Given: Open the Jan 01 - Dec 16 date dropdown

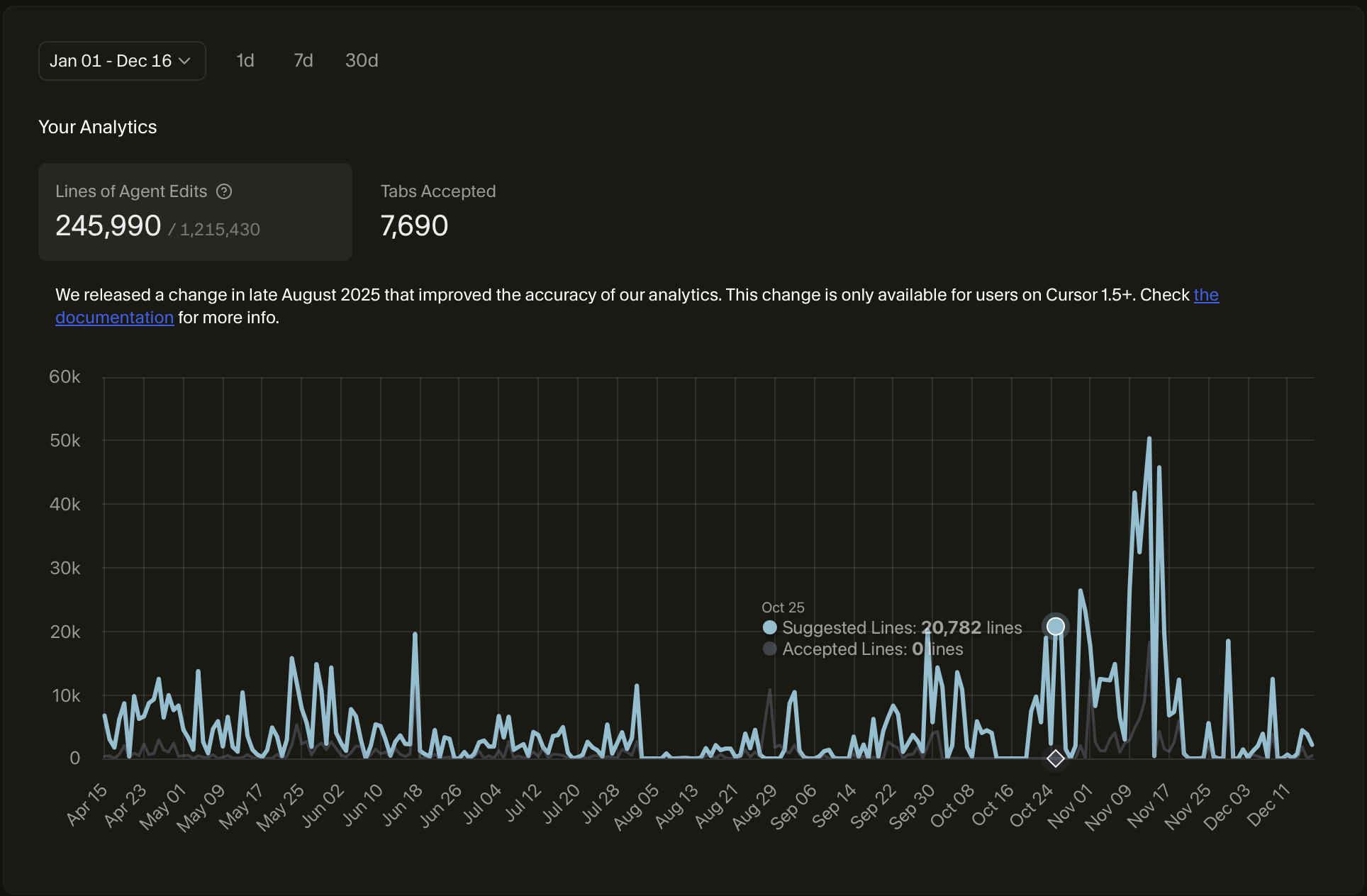Looking at the screenshot, I should (111, 61).
